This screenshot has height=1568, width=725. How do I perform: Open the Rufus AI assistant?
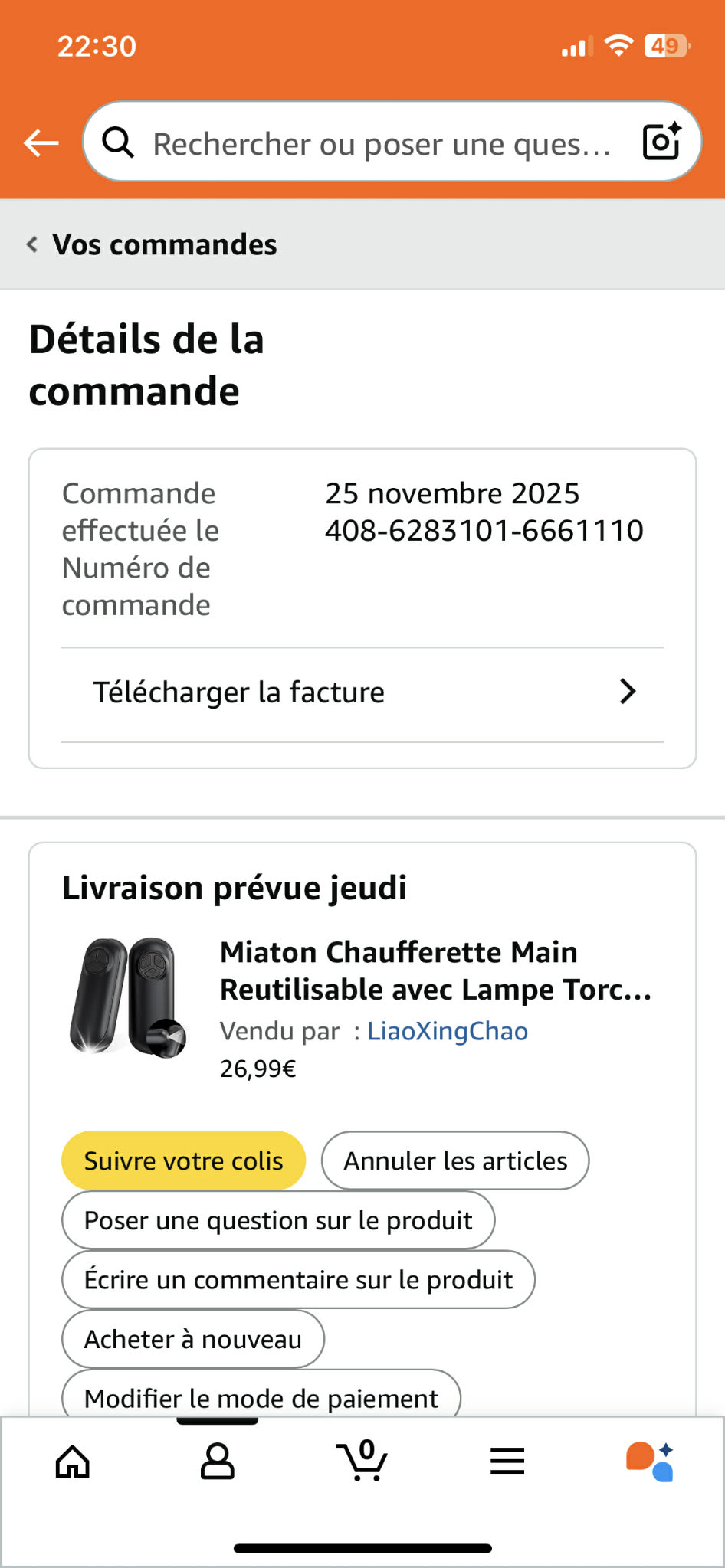[650, 1461]
